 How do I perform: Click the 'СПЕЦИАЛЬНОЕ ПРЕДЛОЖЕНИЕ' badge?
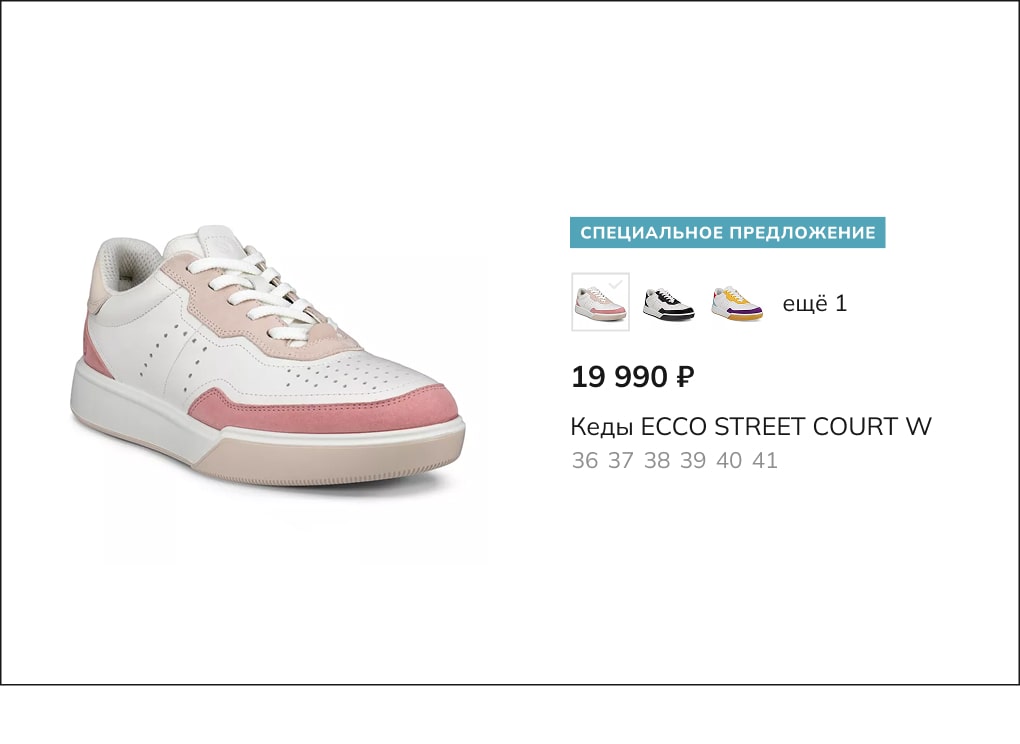[727, 233]
